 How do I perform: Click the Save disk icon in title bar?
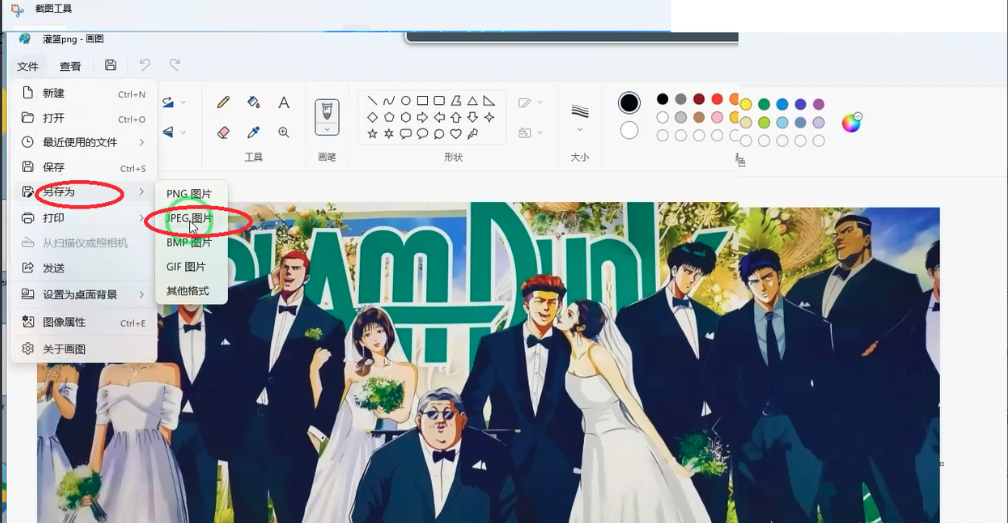click(111, 65)
